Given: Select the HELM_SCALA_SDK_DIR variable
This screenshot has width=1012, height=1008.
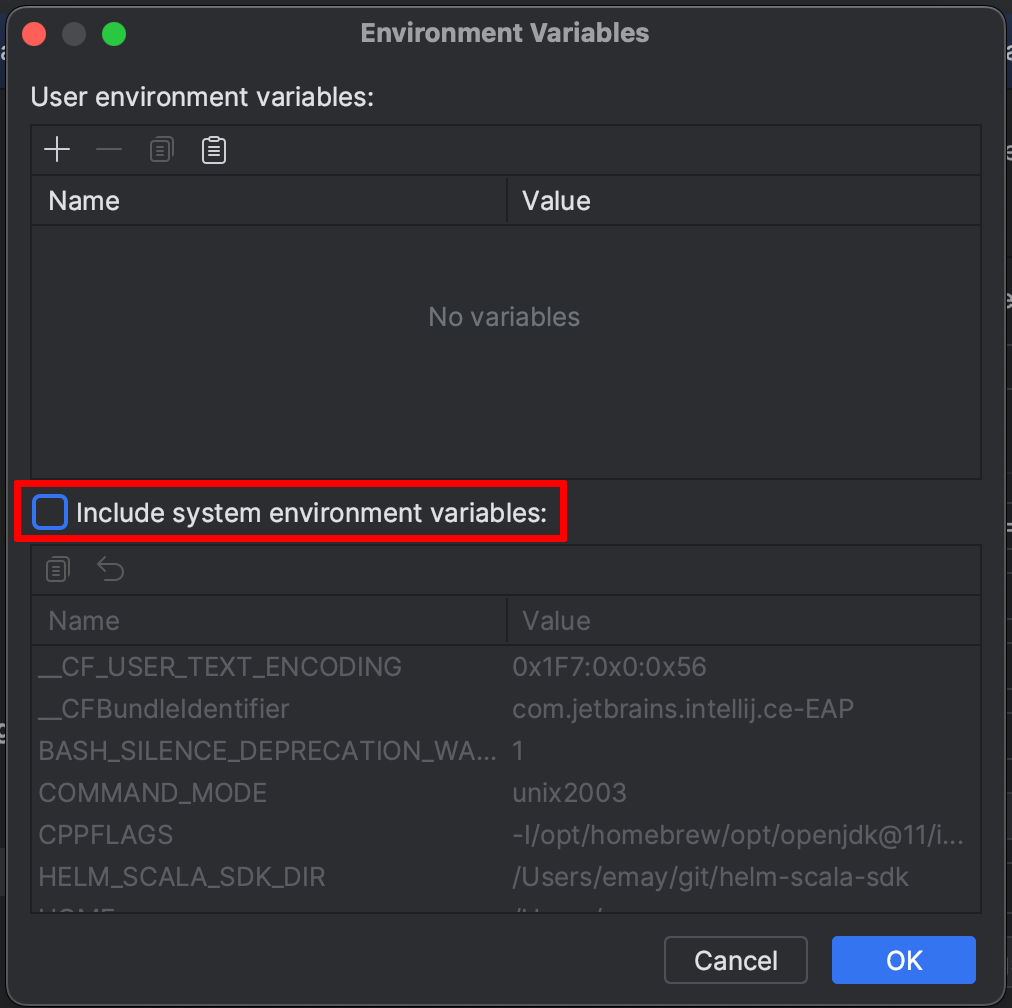Looking at the screenshot, I should point(182,877).
